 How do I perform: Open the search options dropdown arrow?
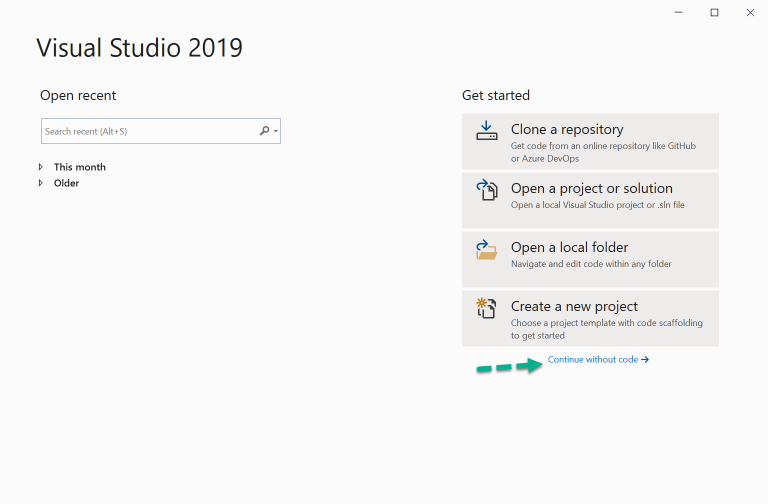point(276,131)
